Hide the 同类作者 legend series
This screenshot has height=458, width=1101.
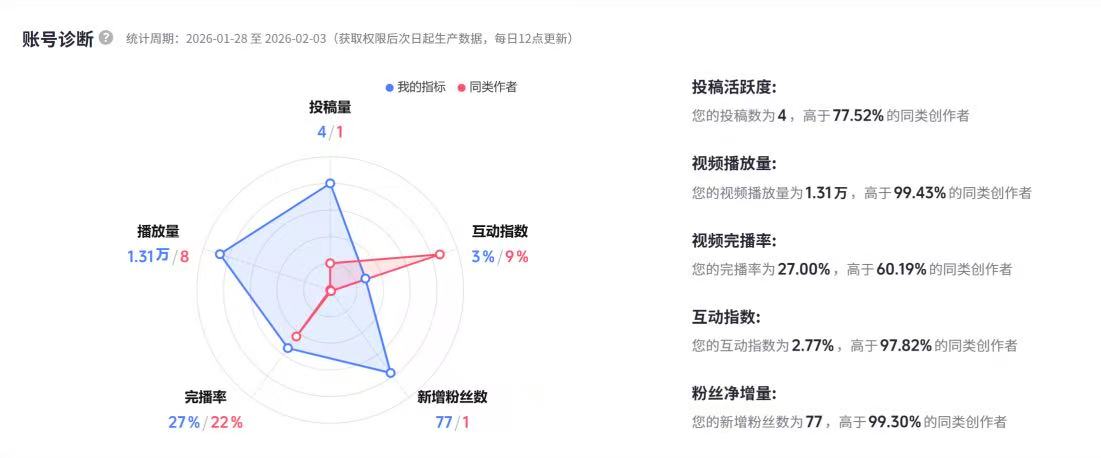pos(487,87)
